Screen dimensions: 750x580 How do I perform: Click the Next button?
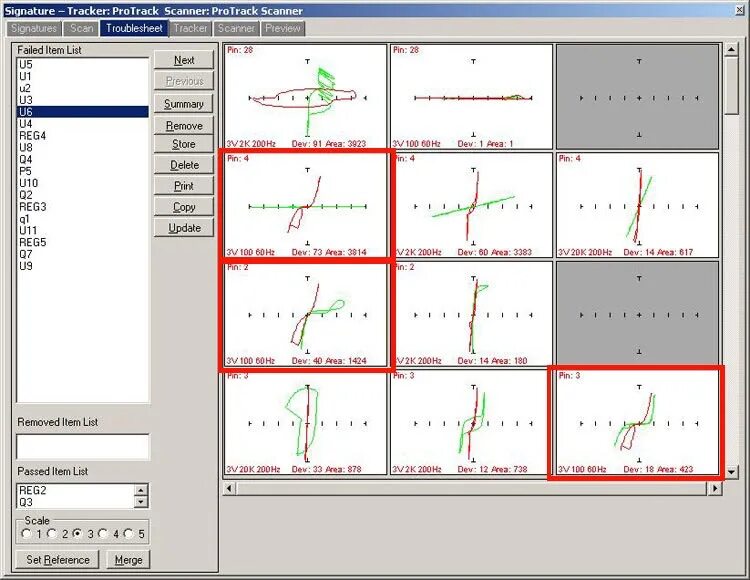pyautogui.click(x=184, y=60)
